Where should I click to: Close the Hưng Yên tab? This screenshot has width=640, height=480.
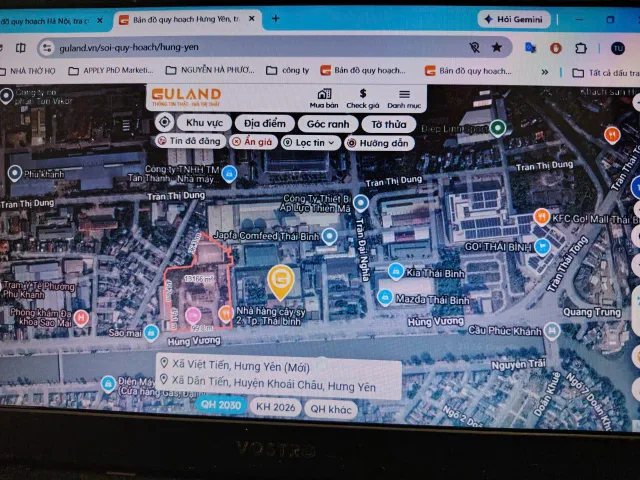click(x=252, y=19)
